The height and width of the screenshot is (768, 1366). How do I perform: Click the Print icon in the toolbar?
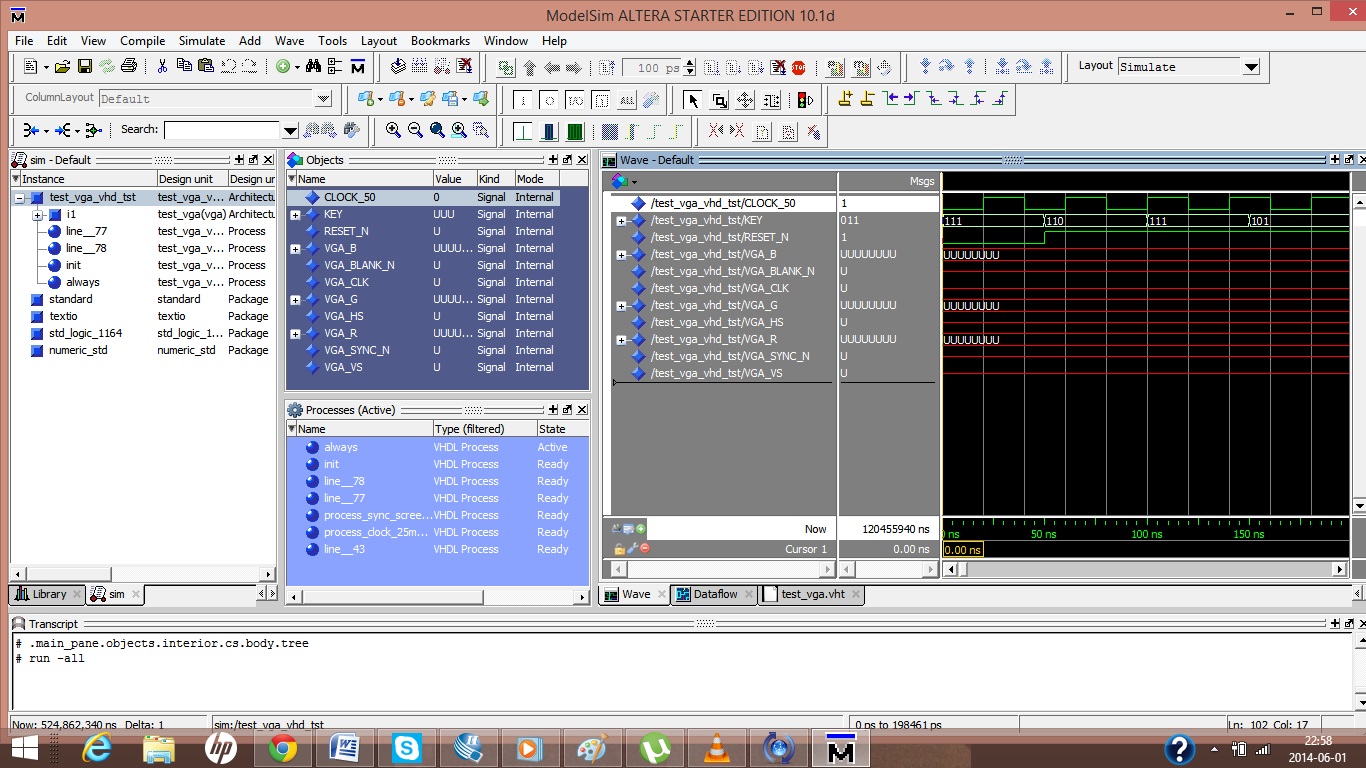(129, 67)
